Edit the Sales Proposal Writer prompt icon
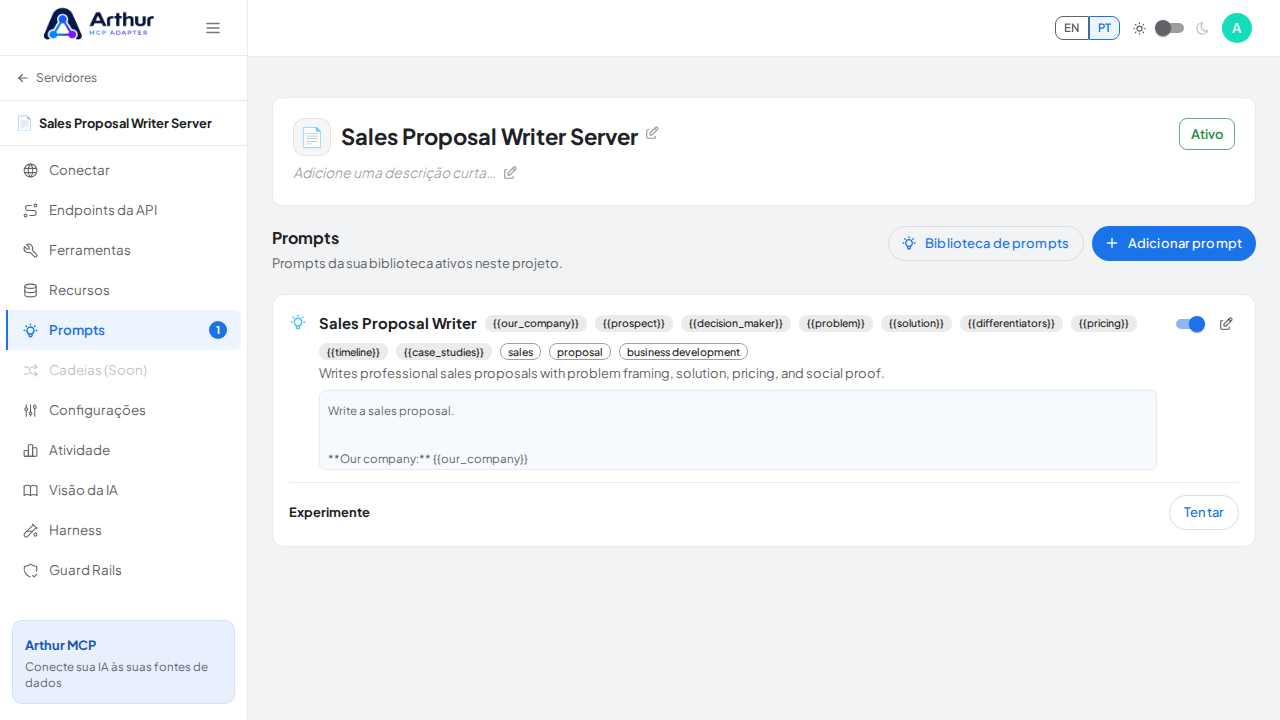Screen dimensions: 1280x720 [1226, 324]
